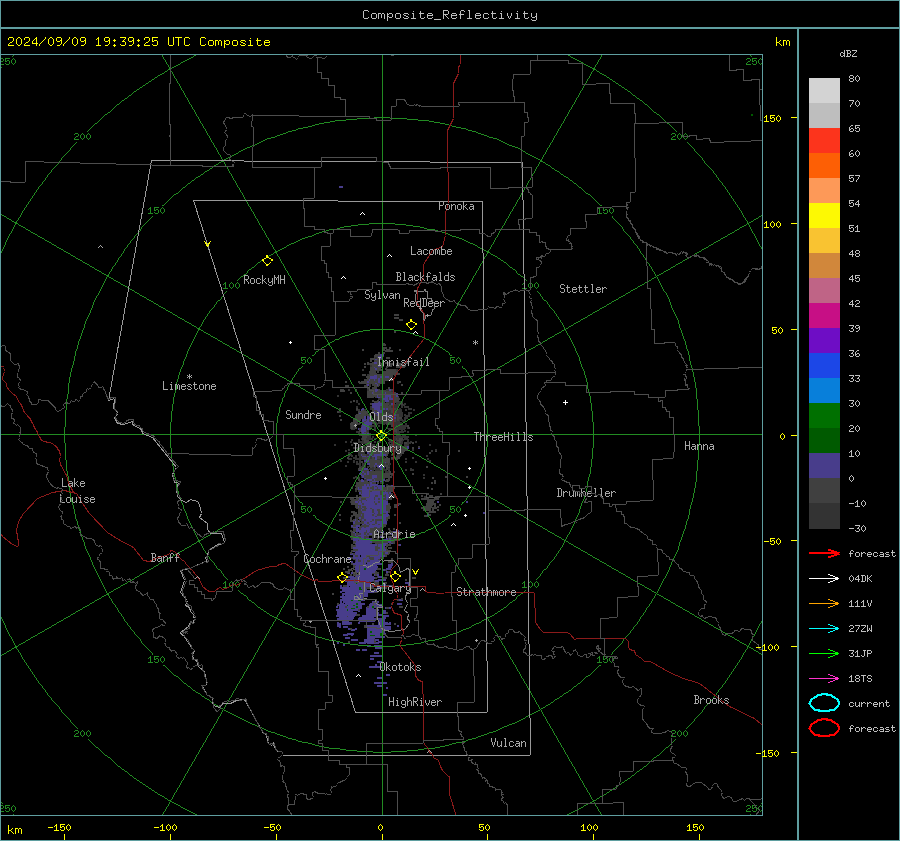The height and width of the screenshot is (841, 900).
Task: Click the Banff label on map
Action: coord(165,557)
